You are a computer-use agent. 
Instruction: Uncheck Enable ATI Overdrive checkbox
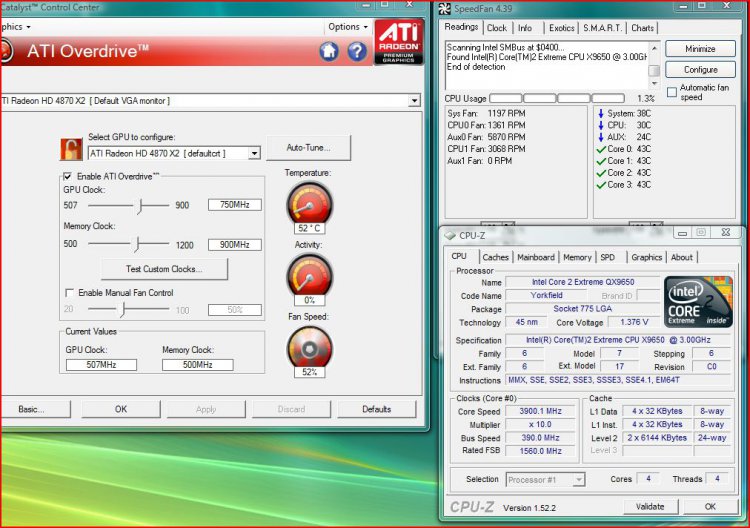67,176
